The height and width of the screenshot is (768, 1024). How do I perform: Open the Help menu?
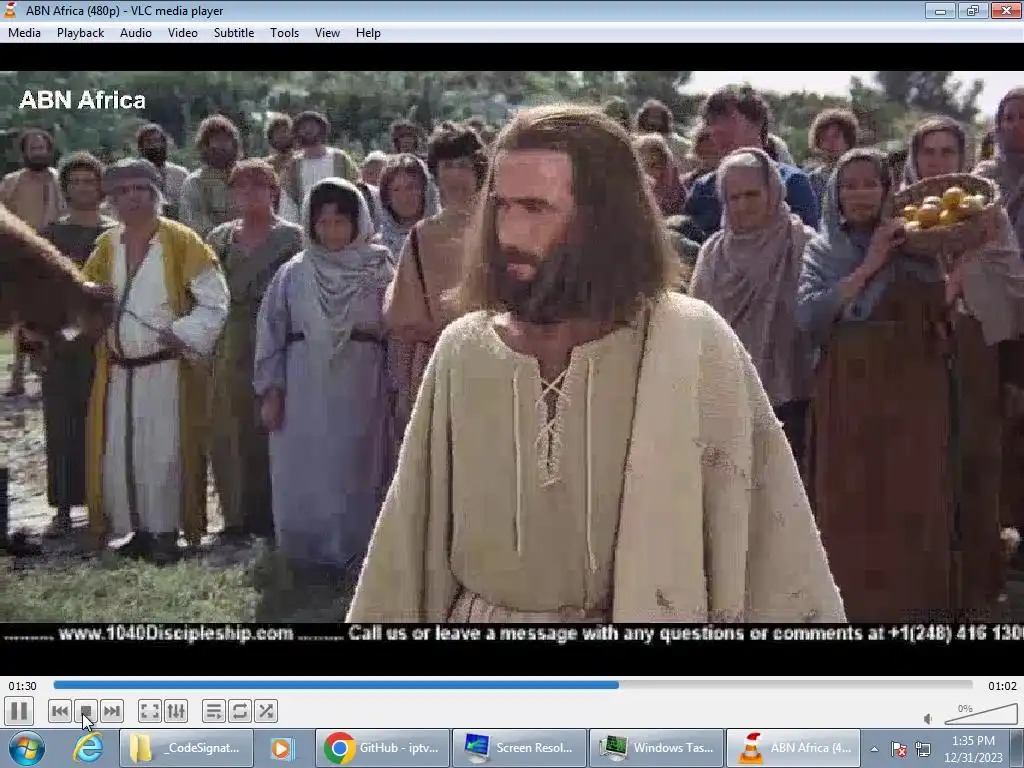pyautogui.click(x=368, y=33)
